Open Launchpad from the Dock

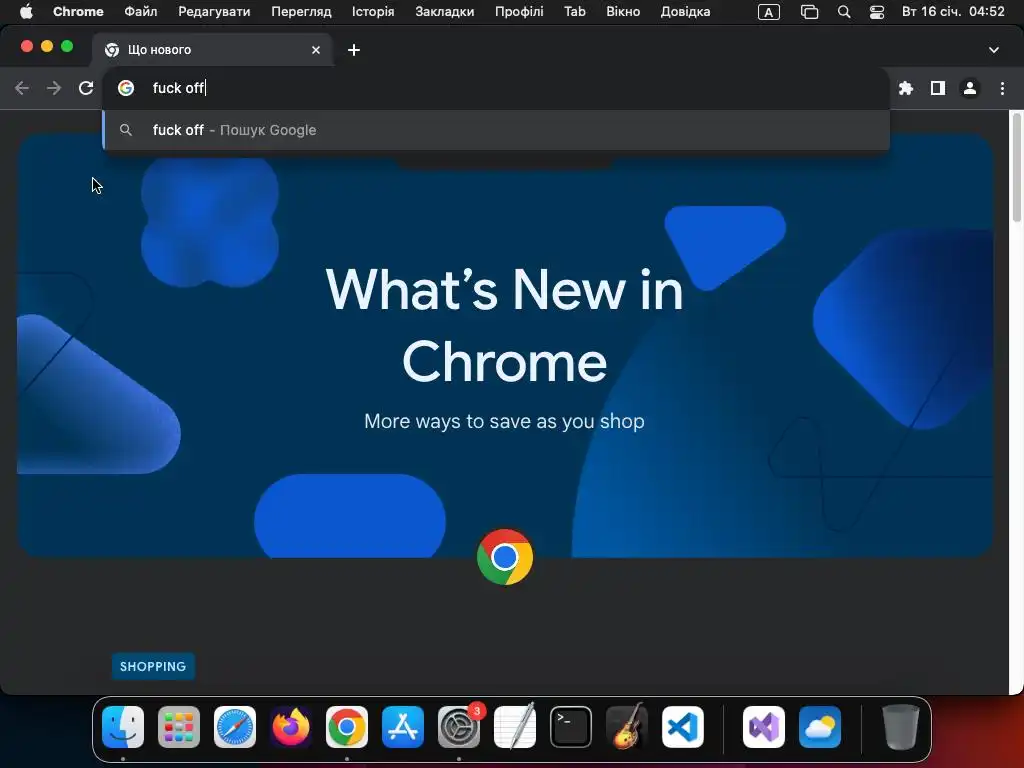click(179, 727)
